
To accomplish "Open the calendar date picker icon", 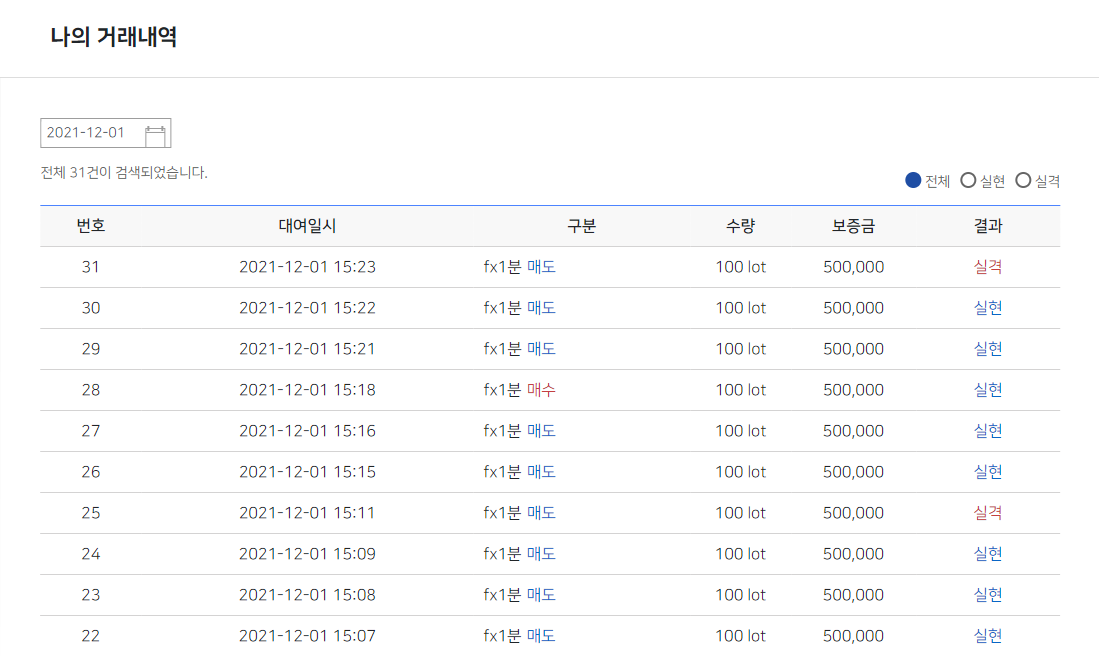I will (155, 135).
